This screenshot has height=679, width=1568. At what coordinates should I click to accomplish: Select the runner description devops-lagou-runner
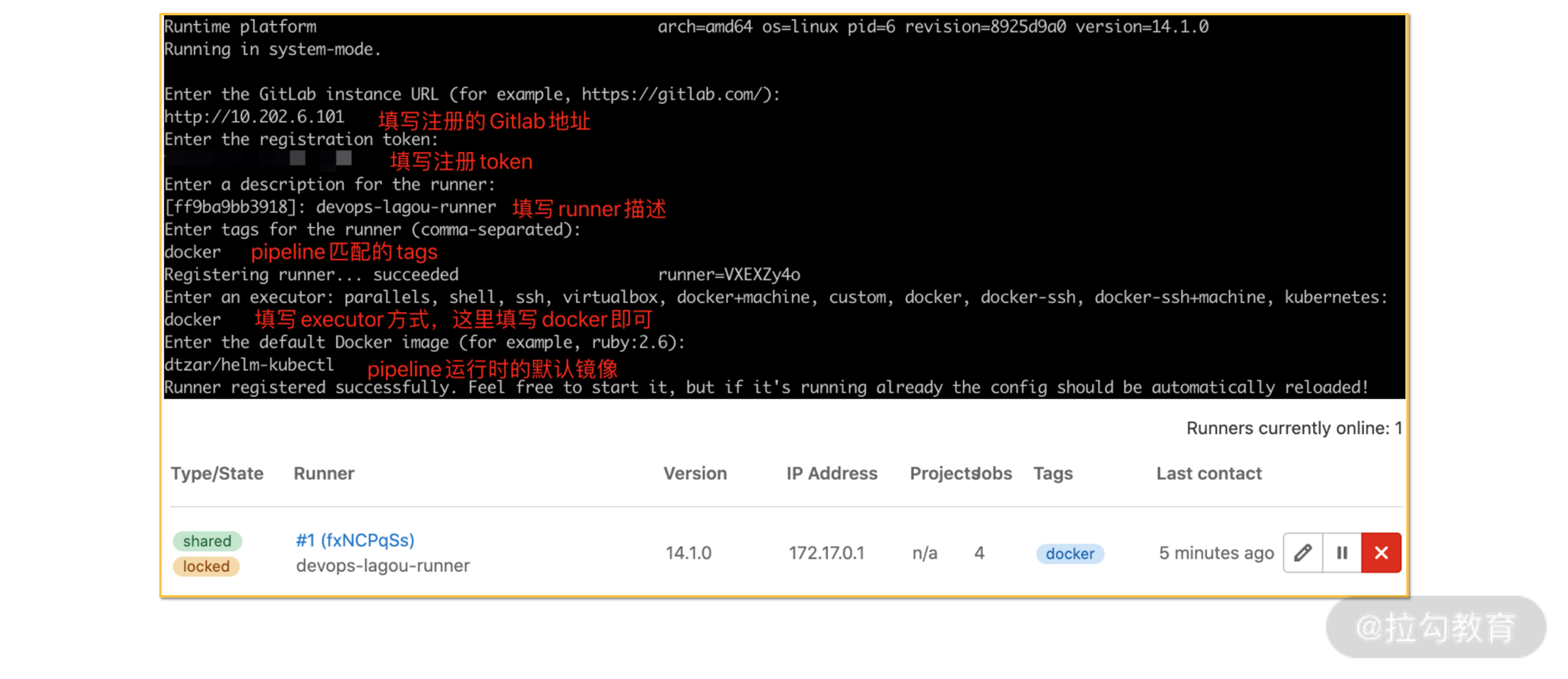tap(383, 565)
